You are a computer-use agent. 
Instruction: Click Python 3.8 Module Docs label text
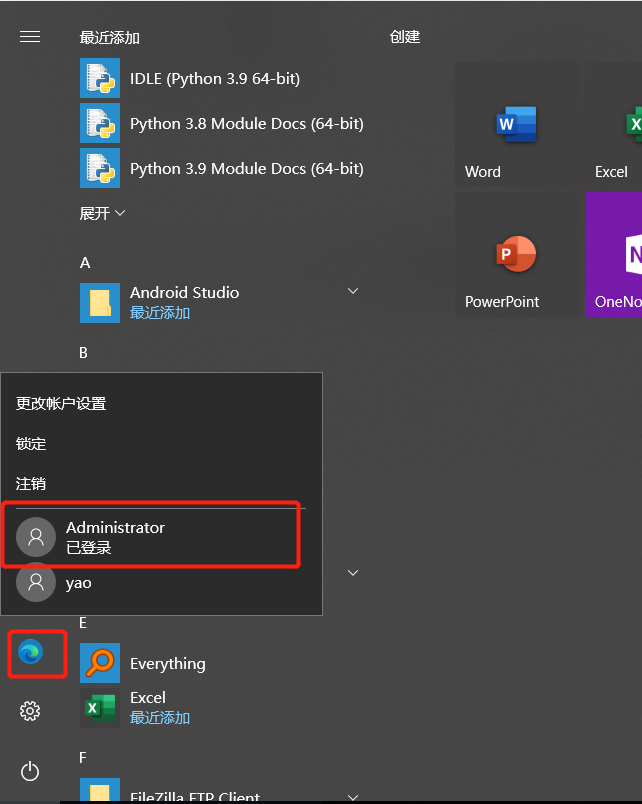coord(247,124)
